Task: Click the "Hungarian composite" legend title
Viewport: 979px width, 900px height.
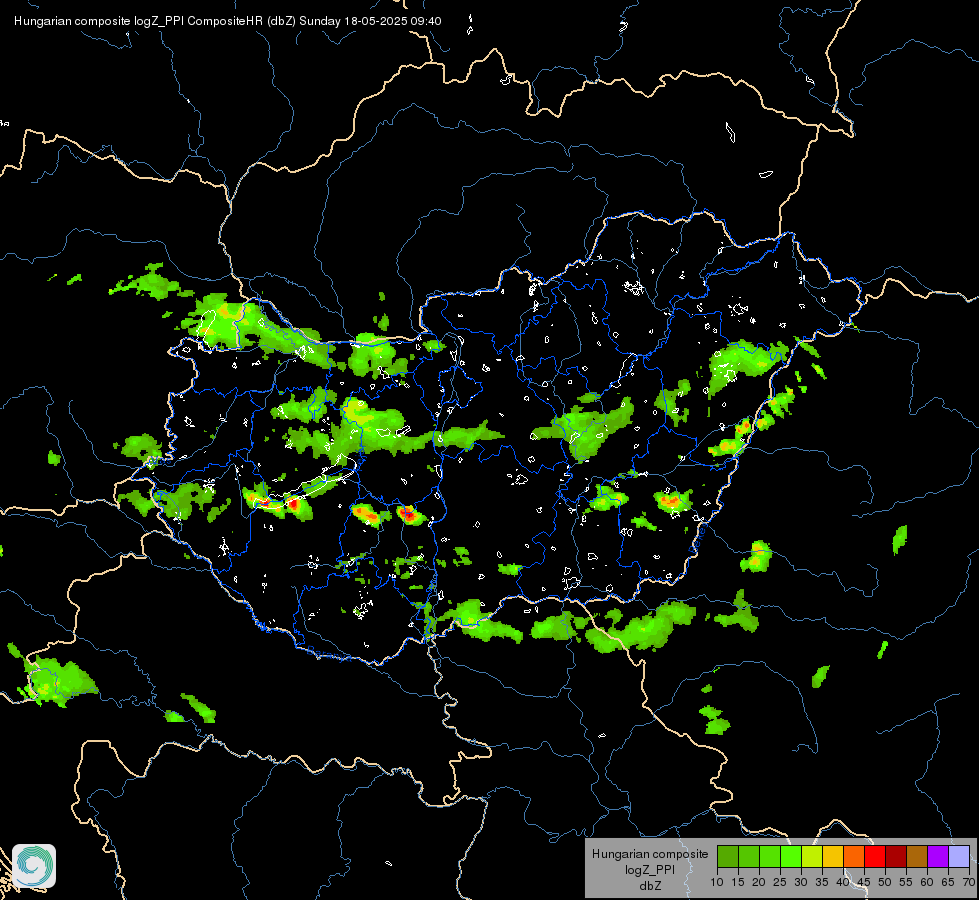Action: [650, 854]
